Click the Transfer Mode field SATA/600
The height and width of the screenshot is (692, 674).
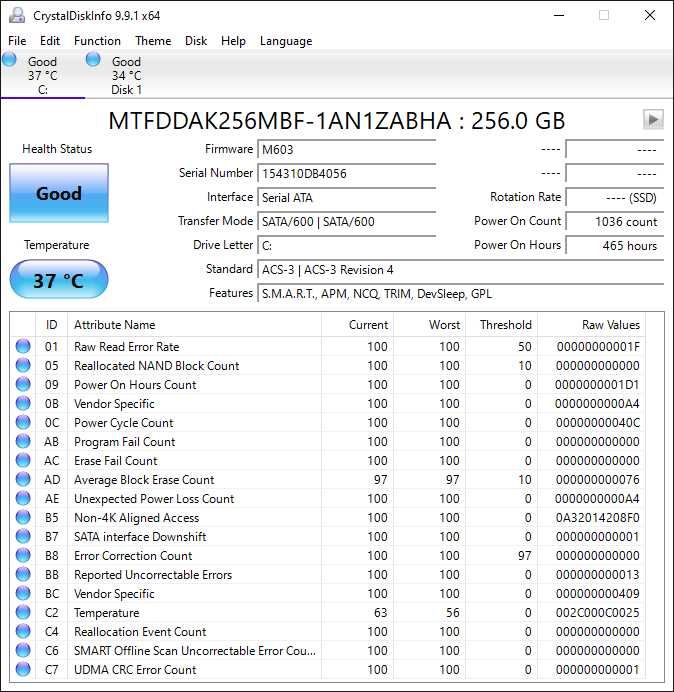[346, 221]
